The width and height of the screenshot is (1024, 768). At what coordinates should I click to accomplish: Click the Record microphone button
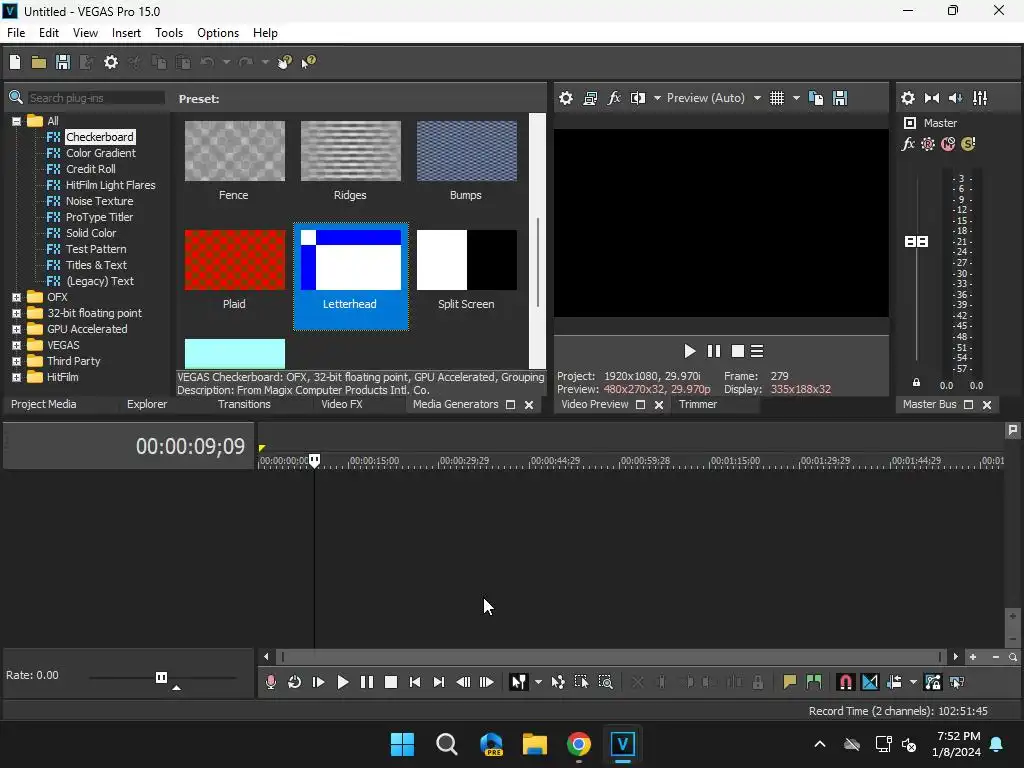(270, 682)
